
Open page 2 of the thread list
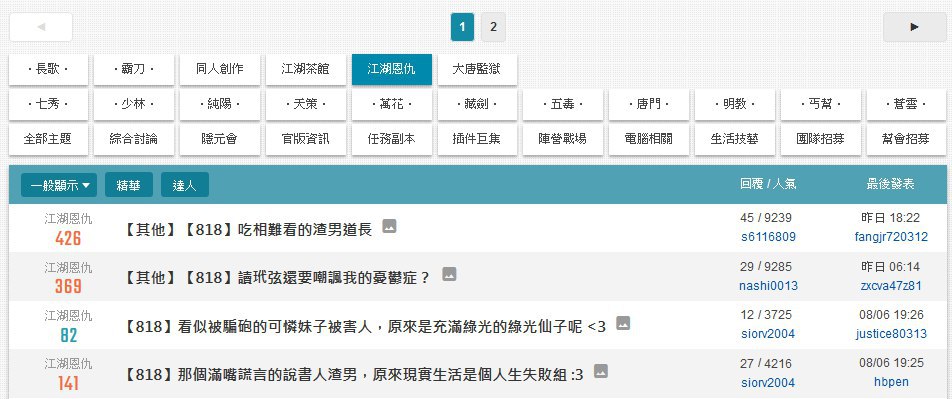[493, 27]
